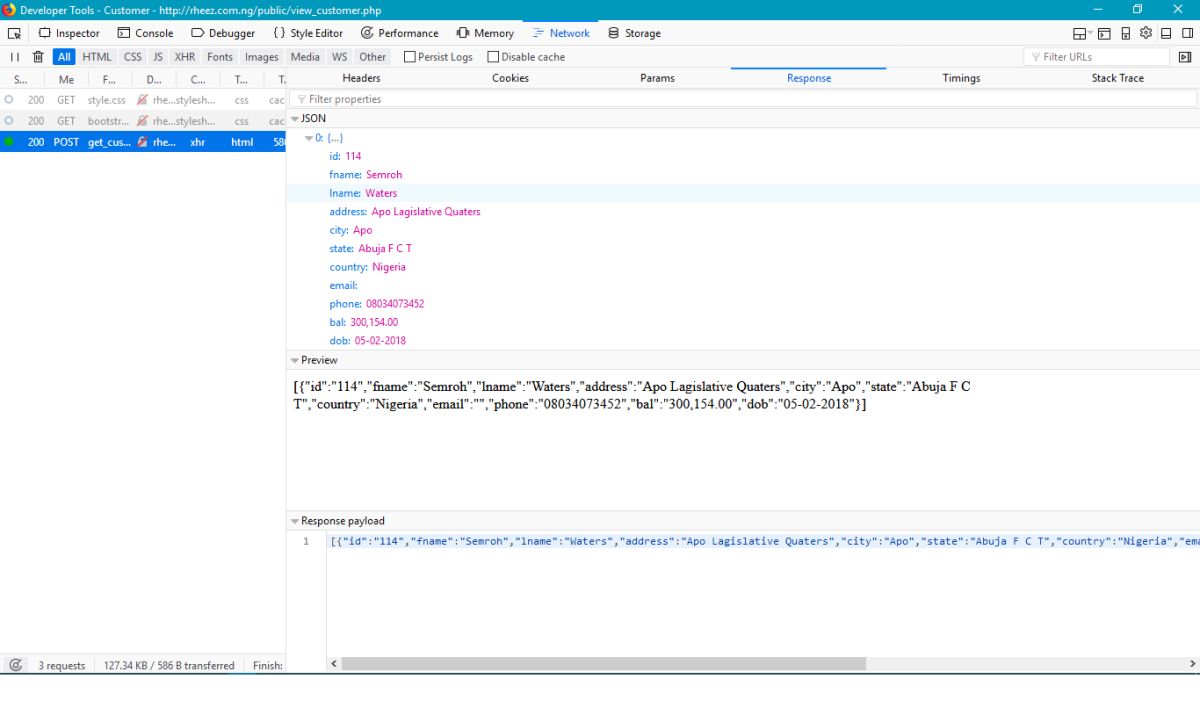Open the Debugger panel
This screenshot has width=1200, height=708.
click(222, 33)
